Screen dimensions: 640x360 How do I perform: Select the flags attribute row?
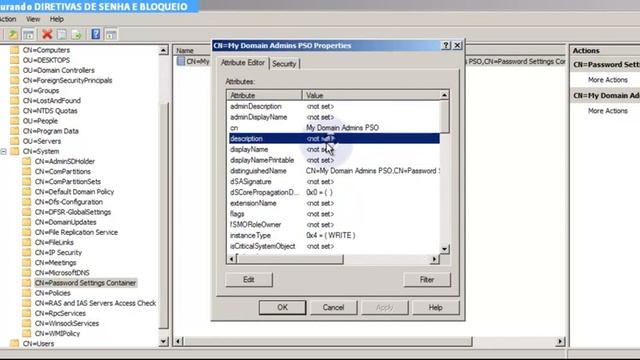334,214
